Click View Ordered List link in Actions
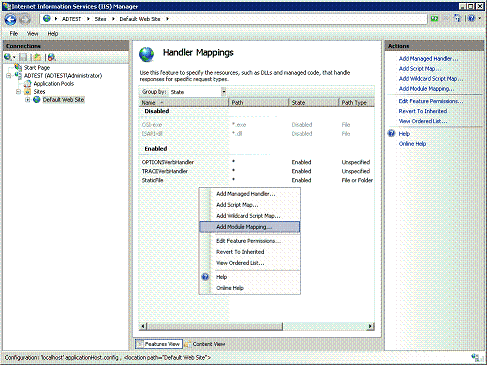The width and height of the screenshot is (487, 365). coord(423,121)
